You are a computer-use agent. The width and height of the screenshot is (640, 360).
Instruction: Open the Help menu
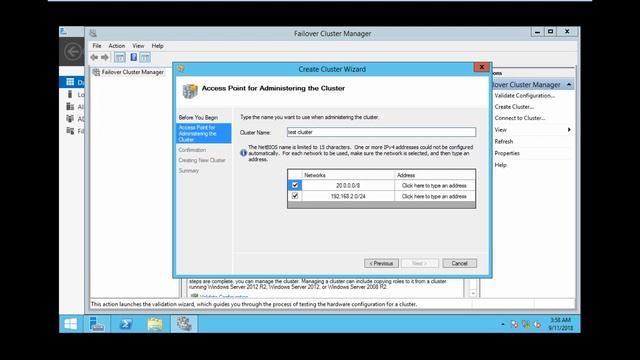coord(158,46)
